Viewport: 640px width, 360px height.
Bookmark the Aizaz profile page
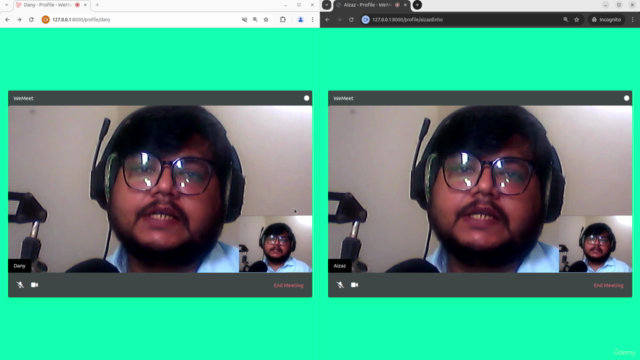(x=577, y=20)
